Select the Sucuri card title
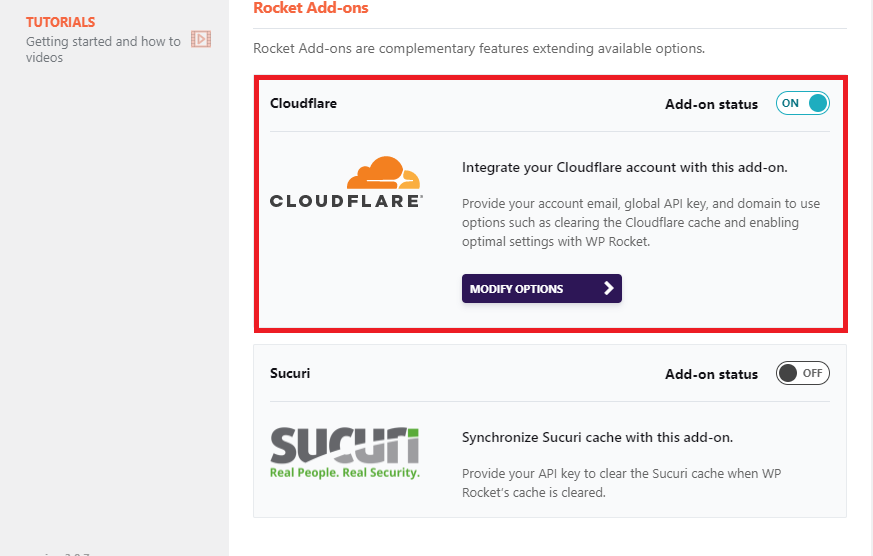 [x=290, y=373]
